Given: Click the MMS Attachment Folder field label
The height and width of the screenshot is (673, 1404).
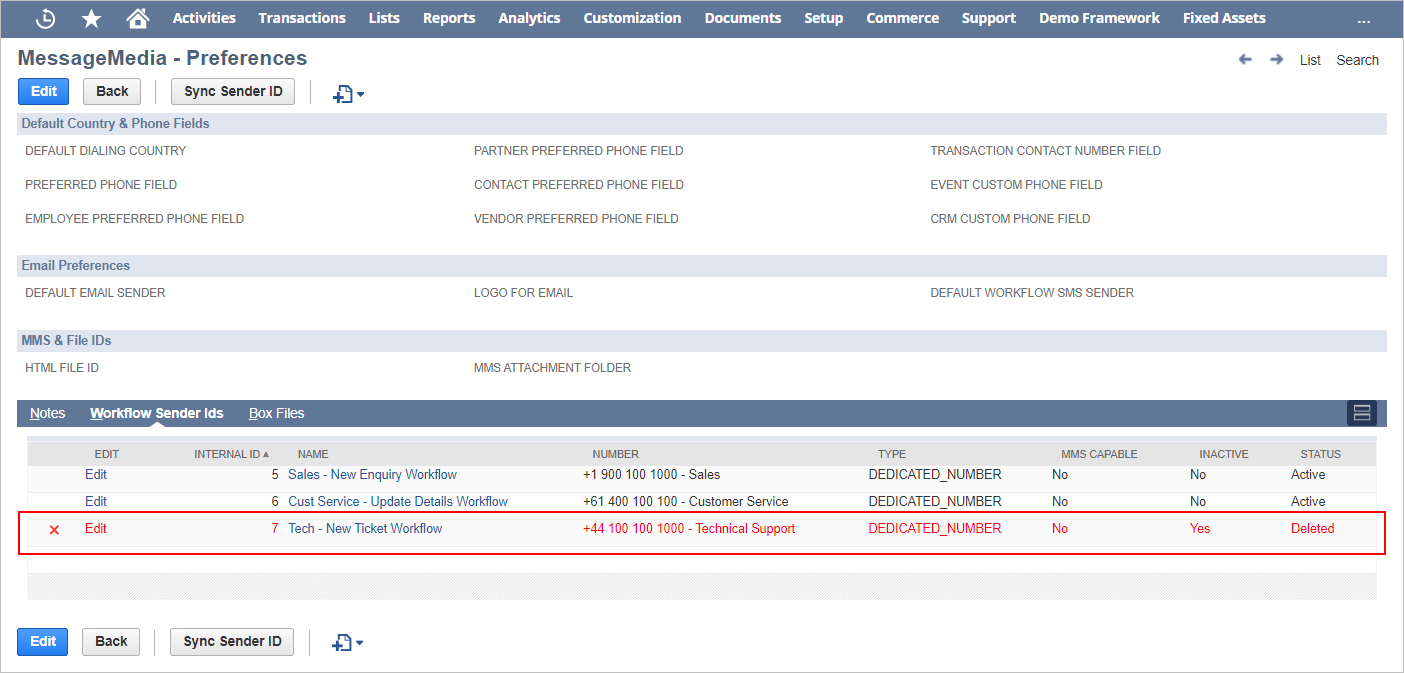Looking at the screenshot, I should 552,368.
